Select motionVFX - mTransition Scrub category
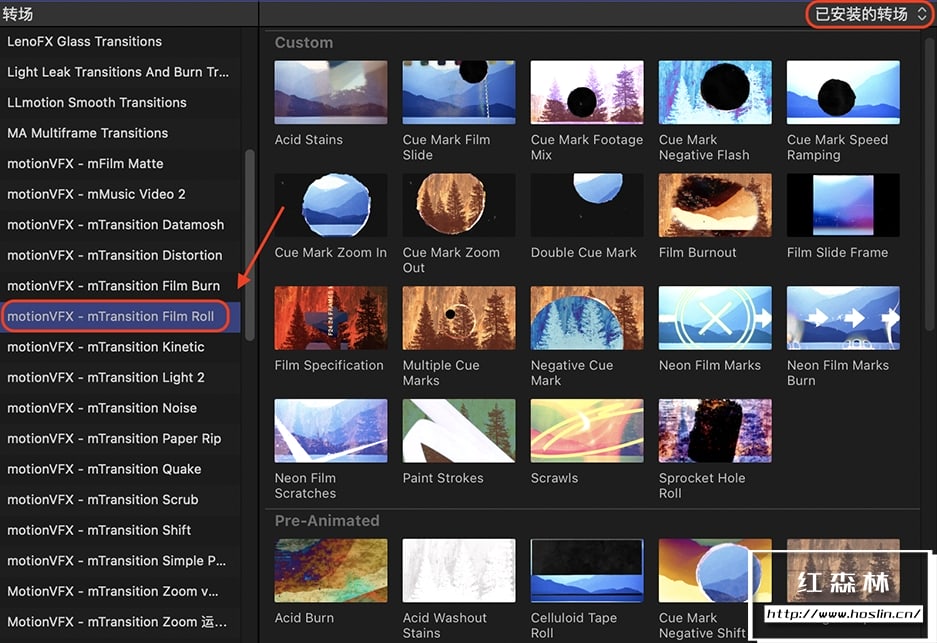 point(120,499)
